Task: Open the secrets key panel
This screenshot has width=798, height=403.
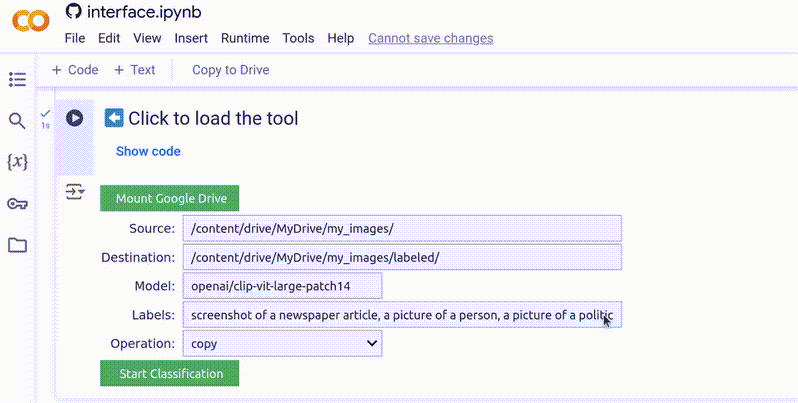Action: [x=17, y=204]
